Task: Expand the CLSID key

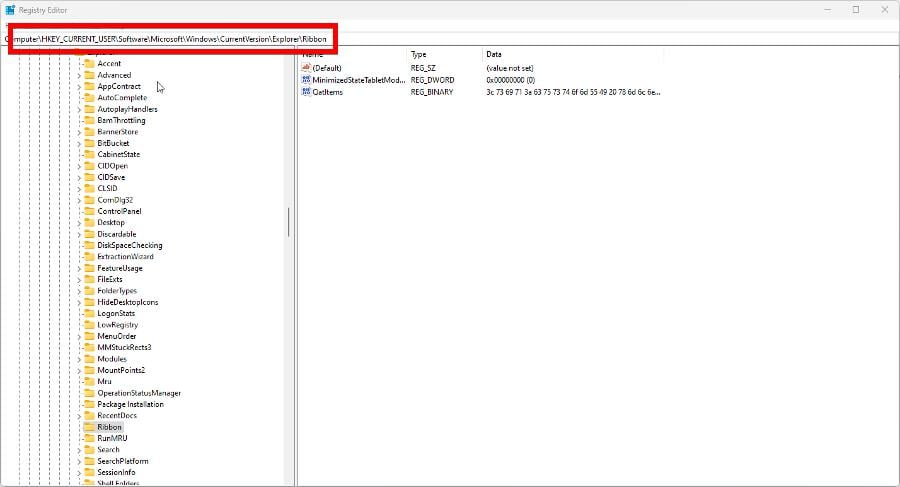Action: tap(79, 189)
